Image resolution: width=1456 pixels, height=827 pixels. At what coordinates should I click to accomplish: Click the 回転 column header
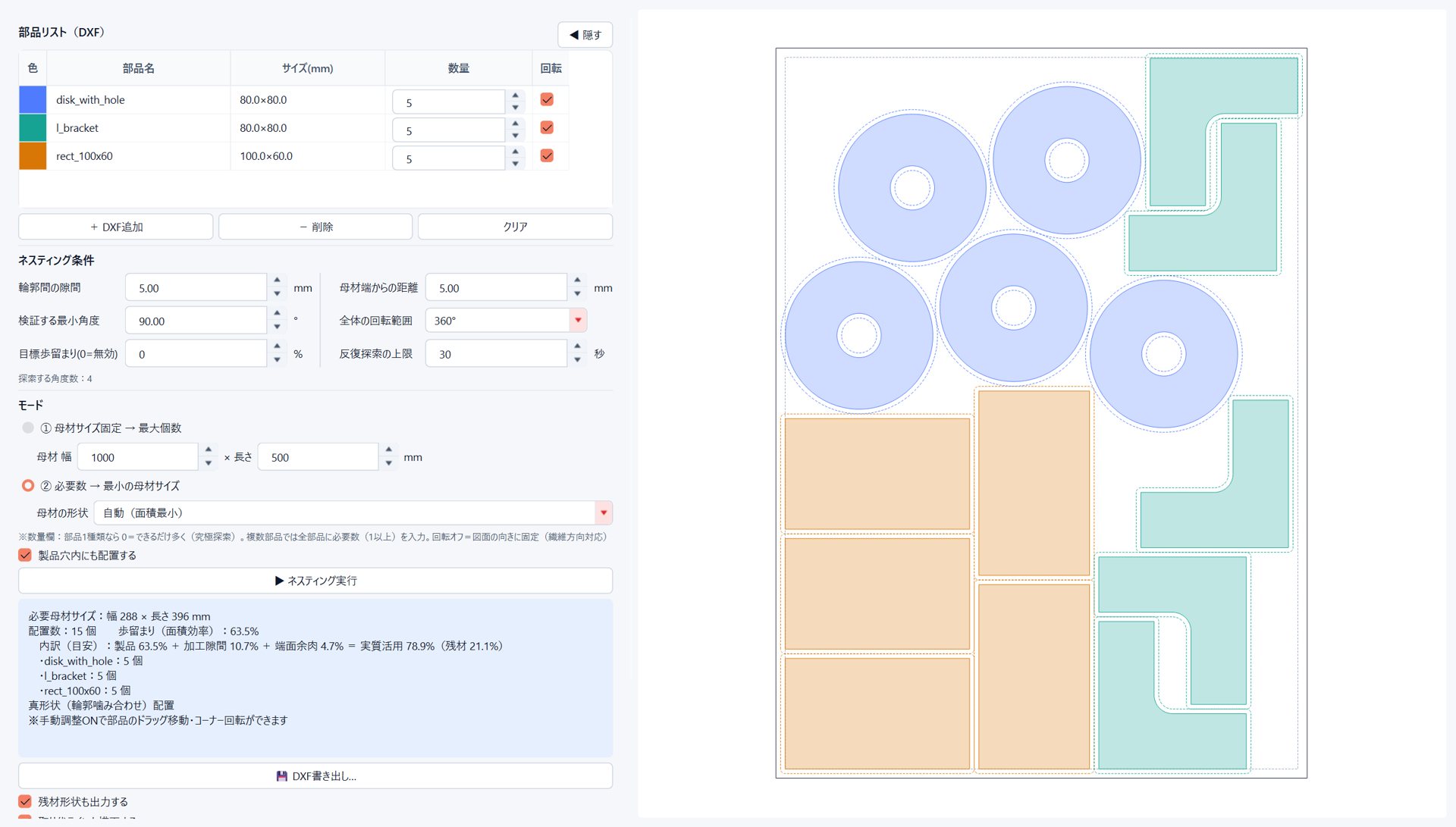click(551, 68)
